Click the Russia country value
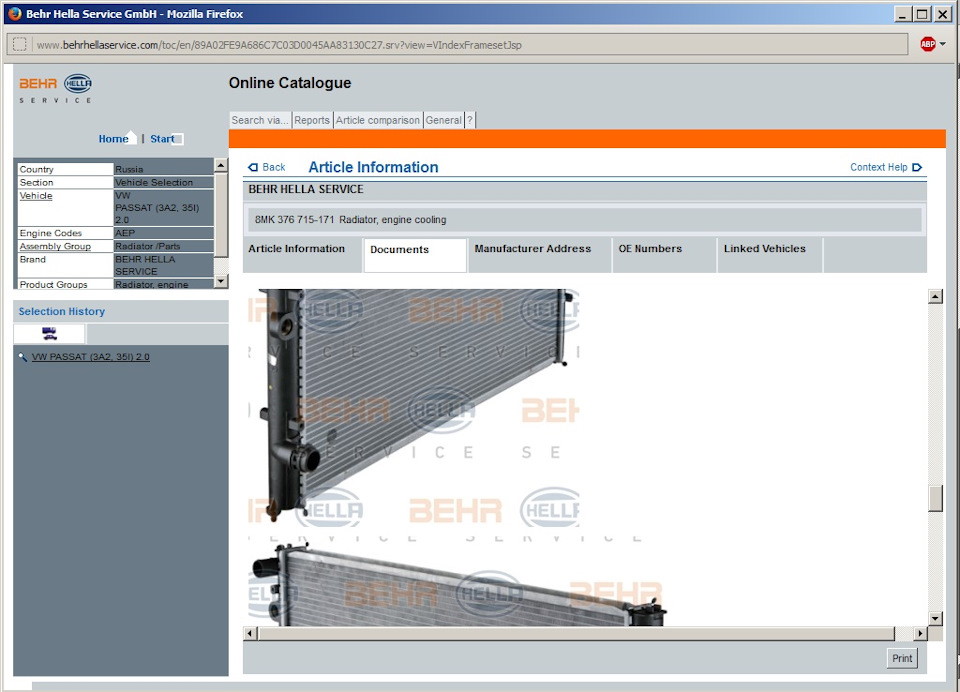This screenshot has width=960, height=692. click(129, 169)
